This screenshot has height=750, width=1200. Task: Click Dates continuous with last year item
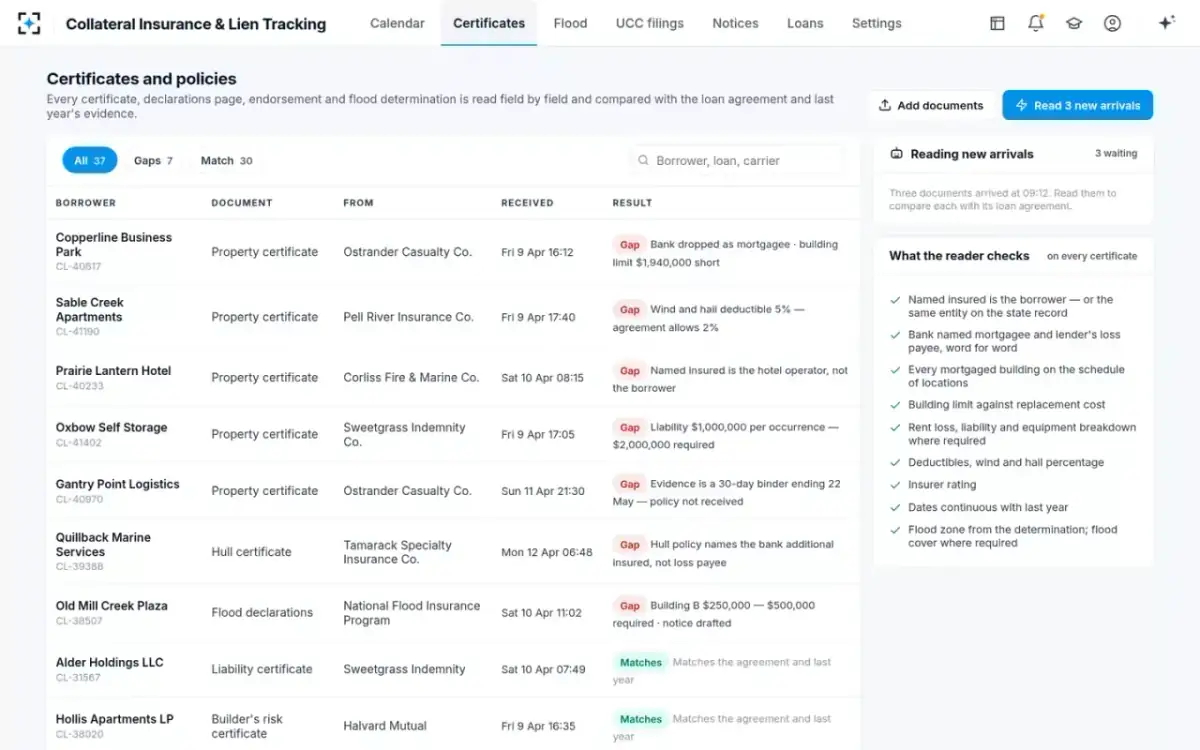988,507
